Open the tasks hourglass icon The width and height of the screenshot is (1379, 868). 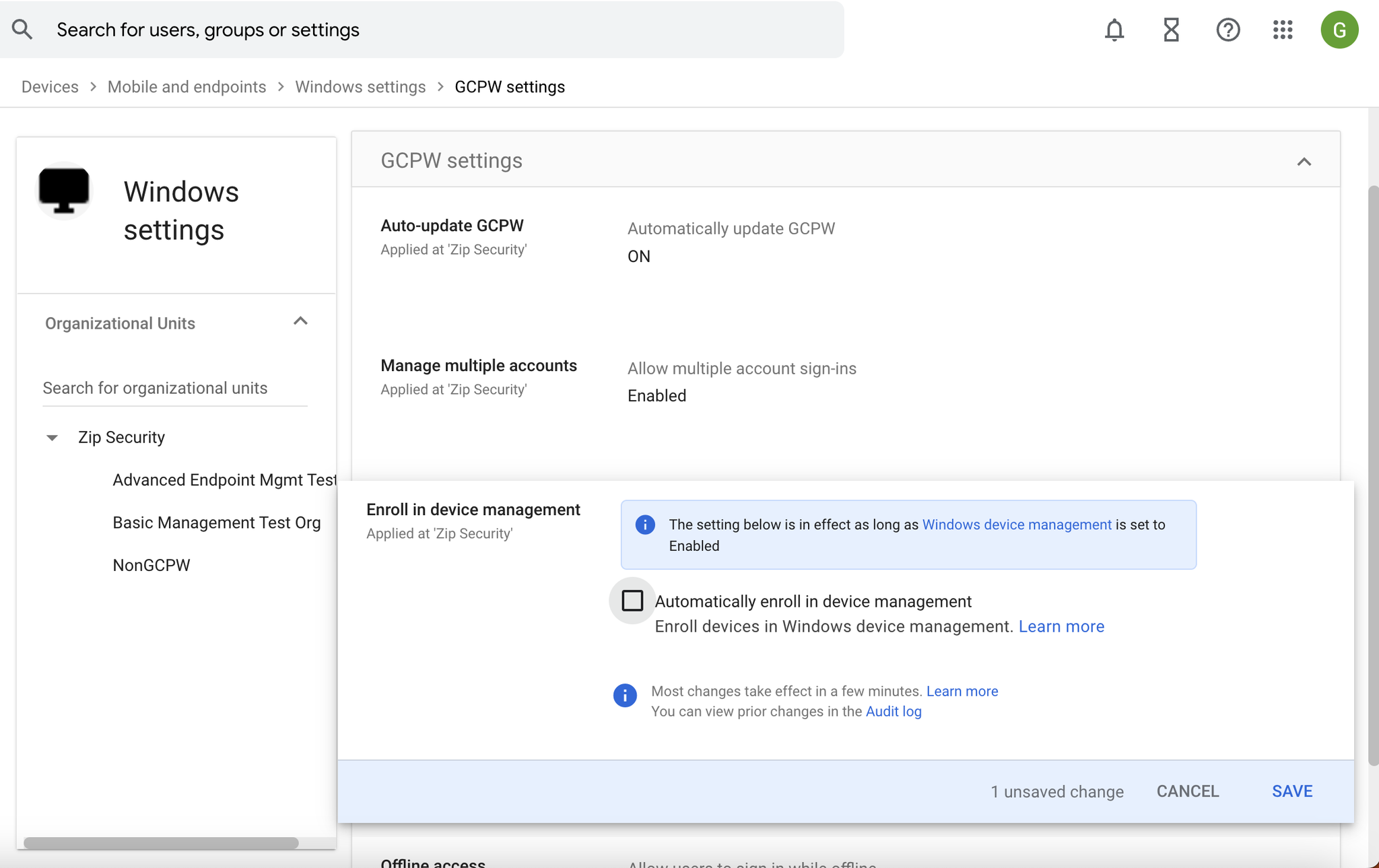tap(1171, 30)
